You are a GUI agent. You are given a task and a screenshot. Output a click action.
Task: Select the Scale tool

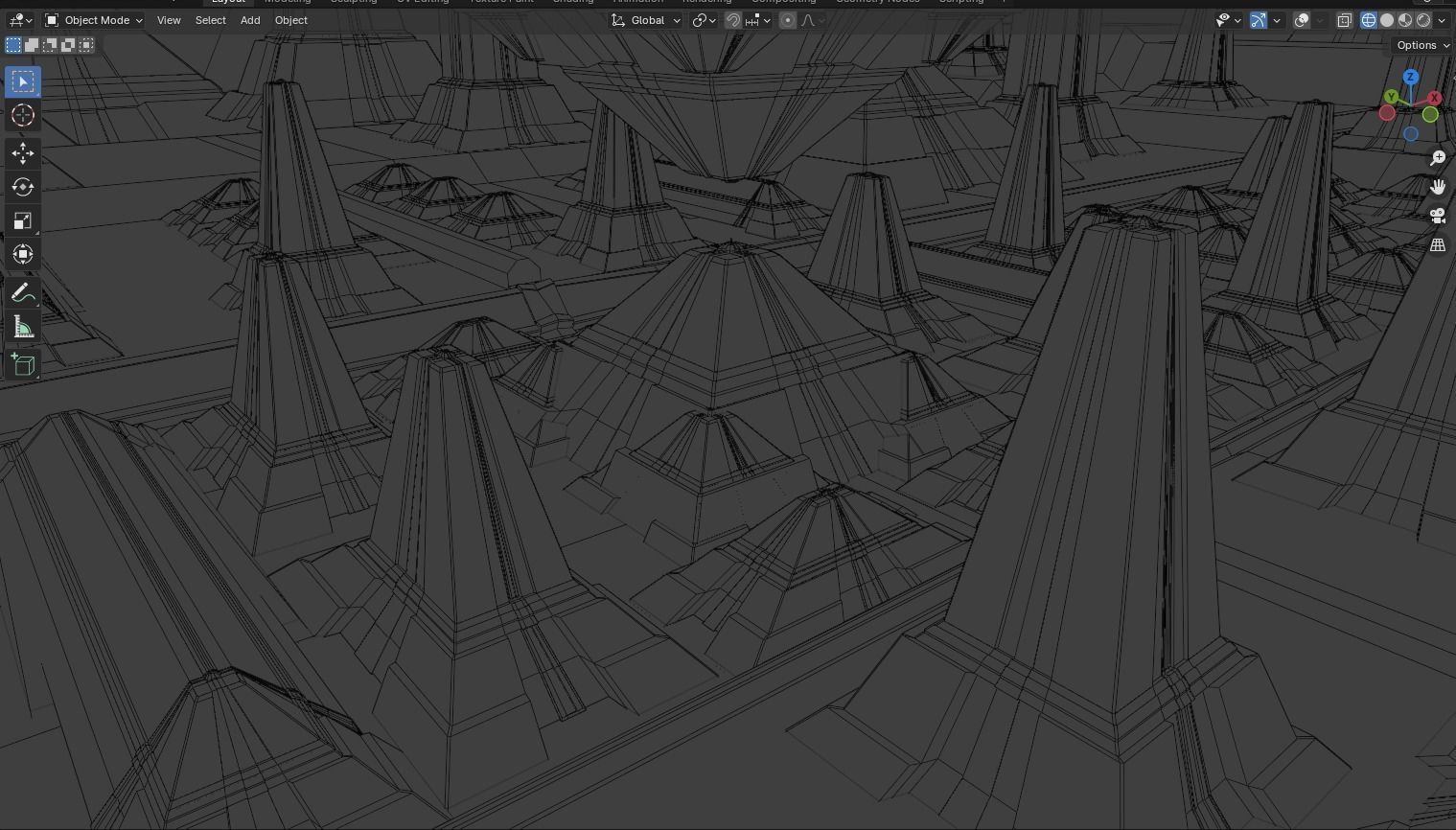pyautogui.click(x=23, y=220)
